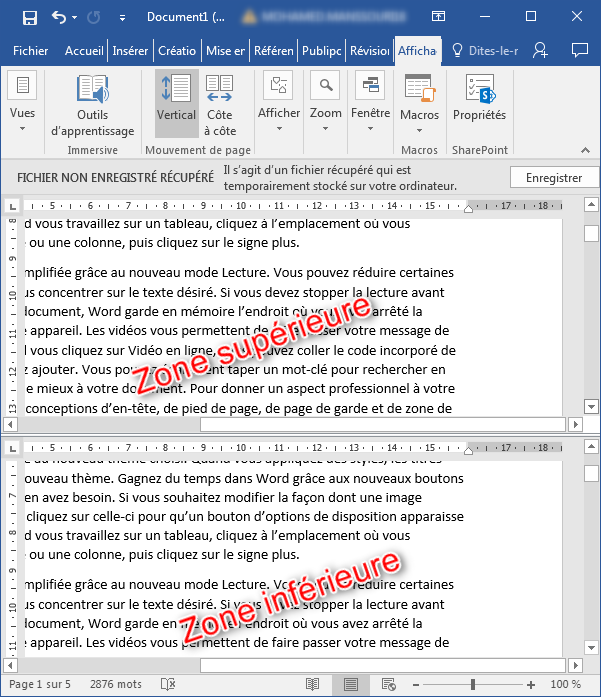Click lower pane horizontal scroll left arrow

pyautogui.click(x=10, y=665)
